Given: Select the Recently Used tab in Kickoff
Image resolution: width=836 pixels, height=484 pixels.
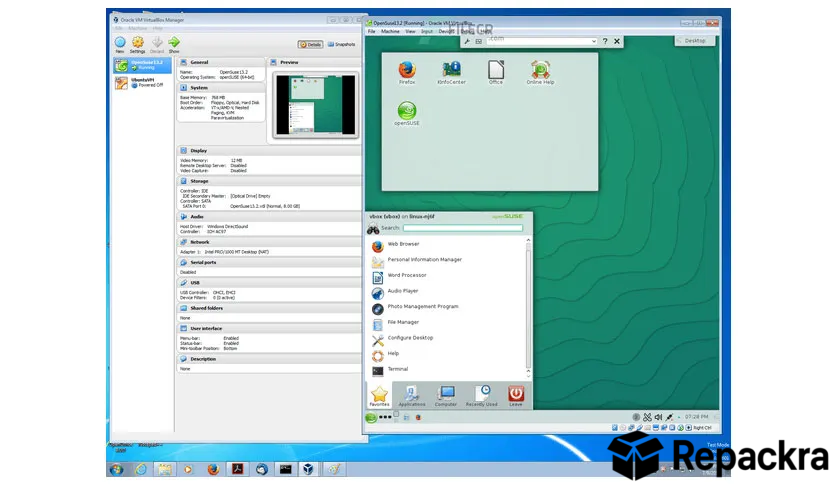Looking at the screenshot, I should point(481,396).
